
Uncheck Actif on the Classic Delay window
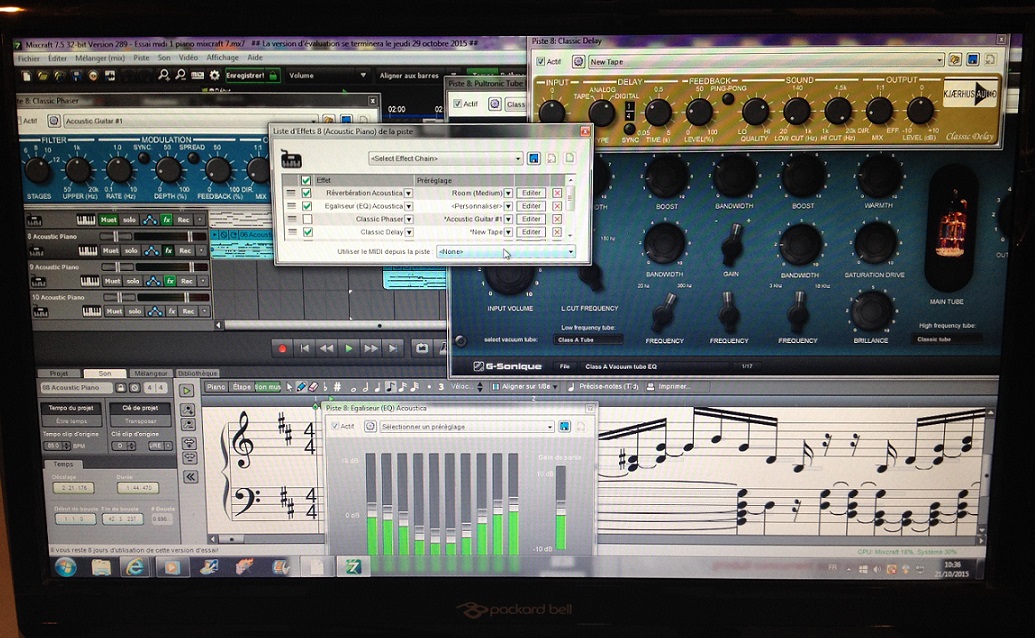540,61
